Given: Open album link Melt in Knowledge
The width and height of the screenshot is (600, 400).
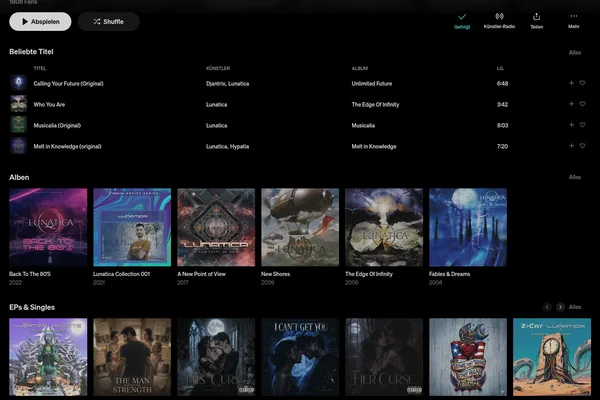Looking at the screenshot, I should pos(374,147).
